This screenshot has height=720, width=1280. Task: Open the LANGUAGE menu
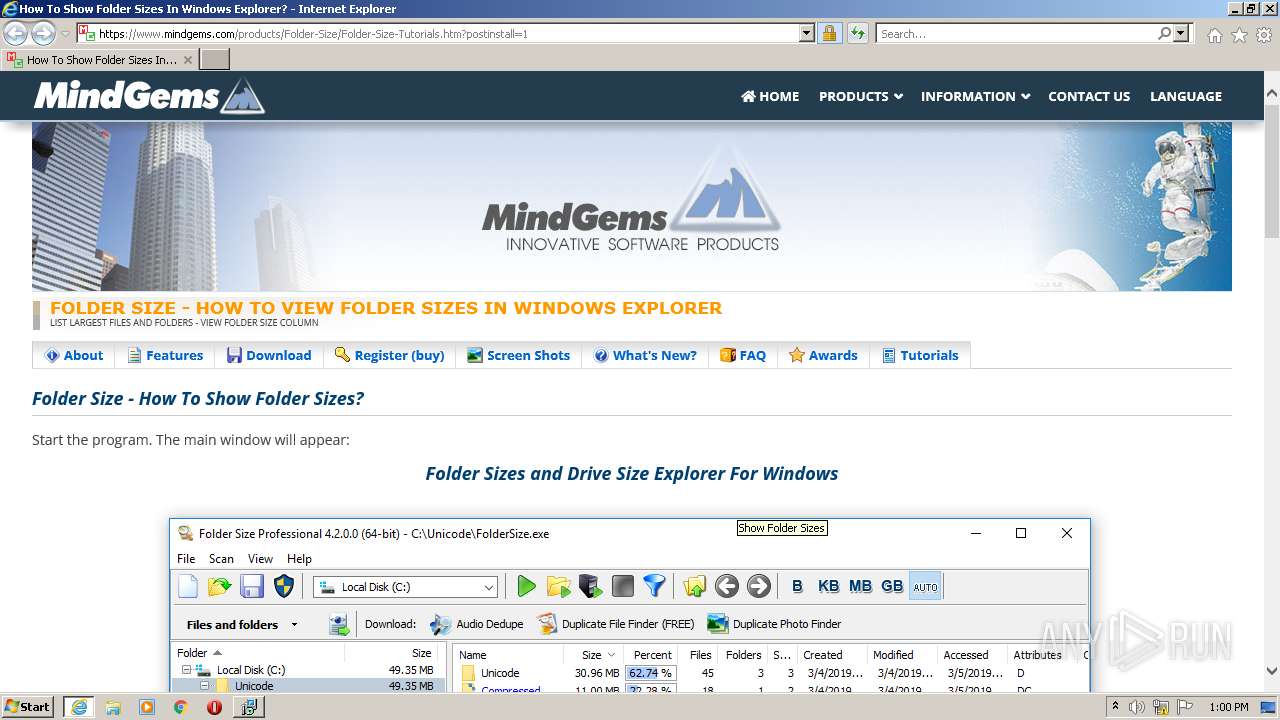click(x=1186, y=96)
